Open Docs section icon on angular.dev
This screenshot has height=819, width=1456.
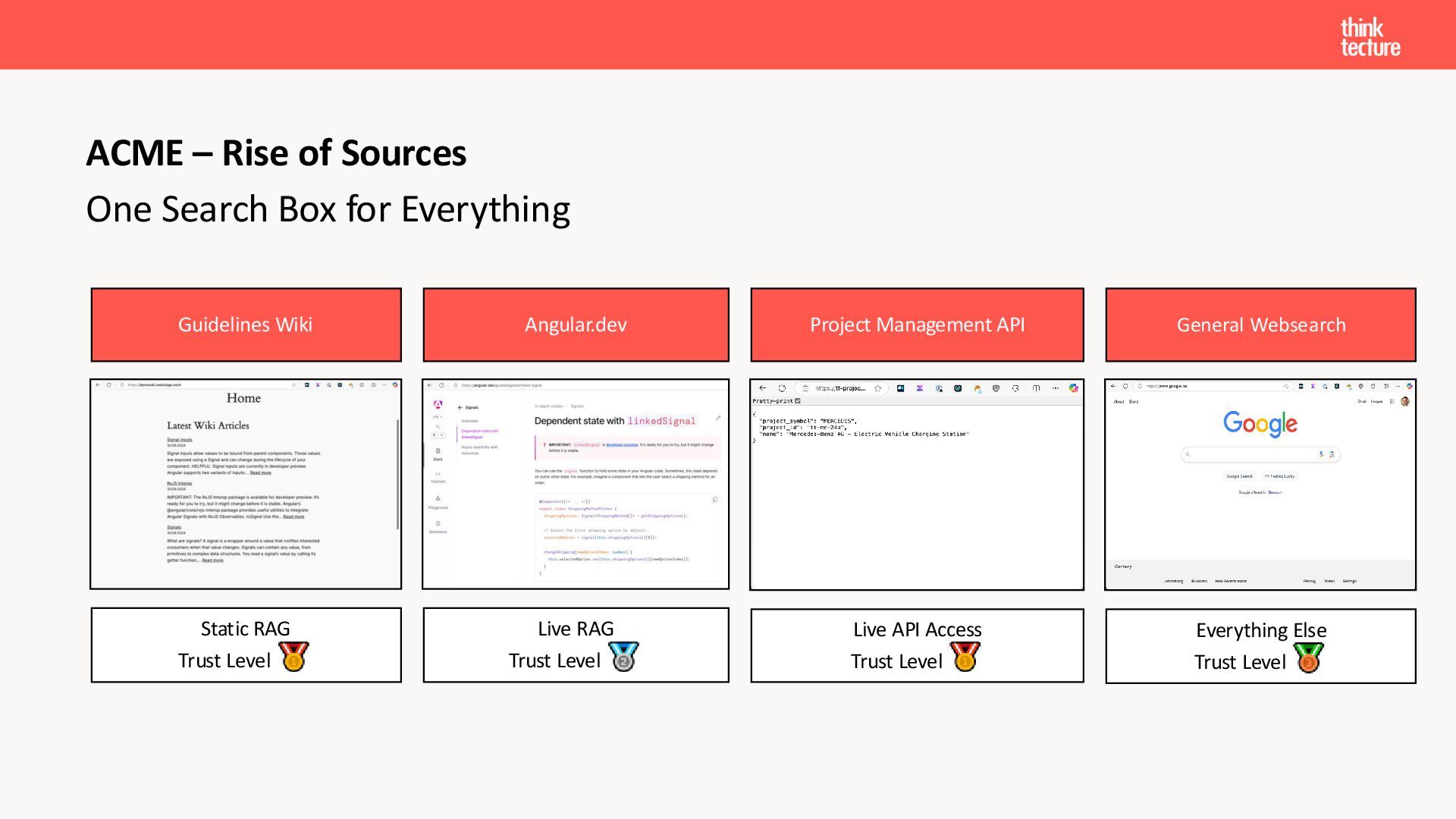438,453
